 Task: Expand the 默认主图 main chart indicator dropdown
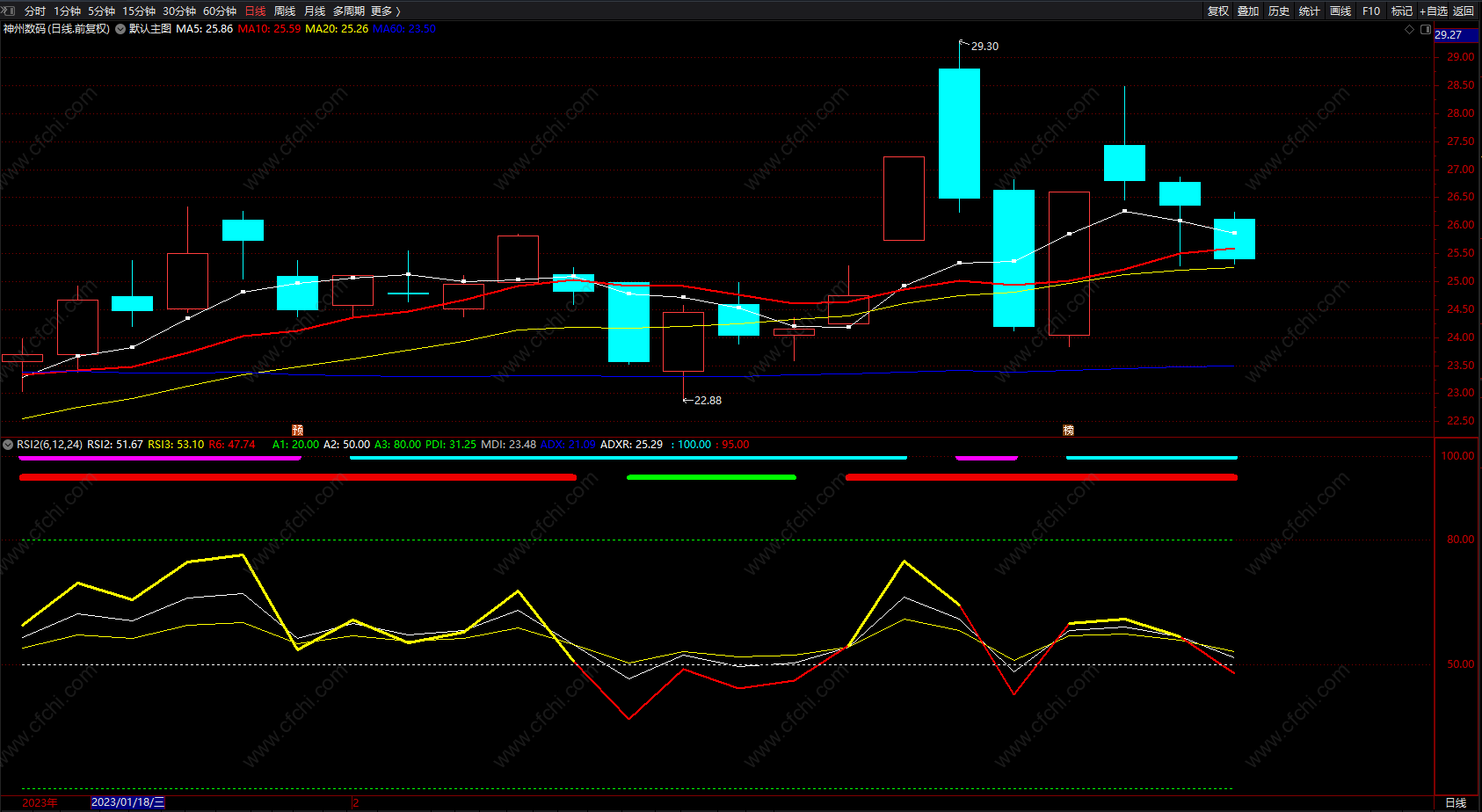pos(120,29)
